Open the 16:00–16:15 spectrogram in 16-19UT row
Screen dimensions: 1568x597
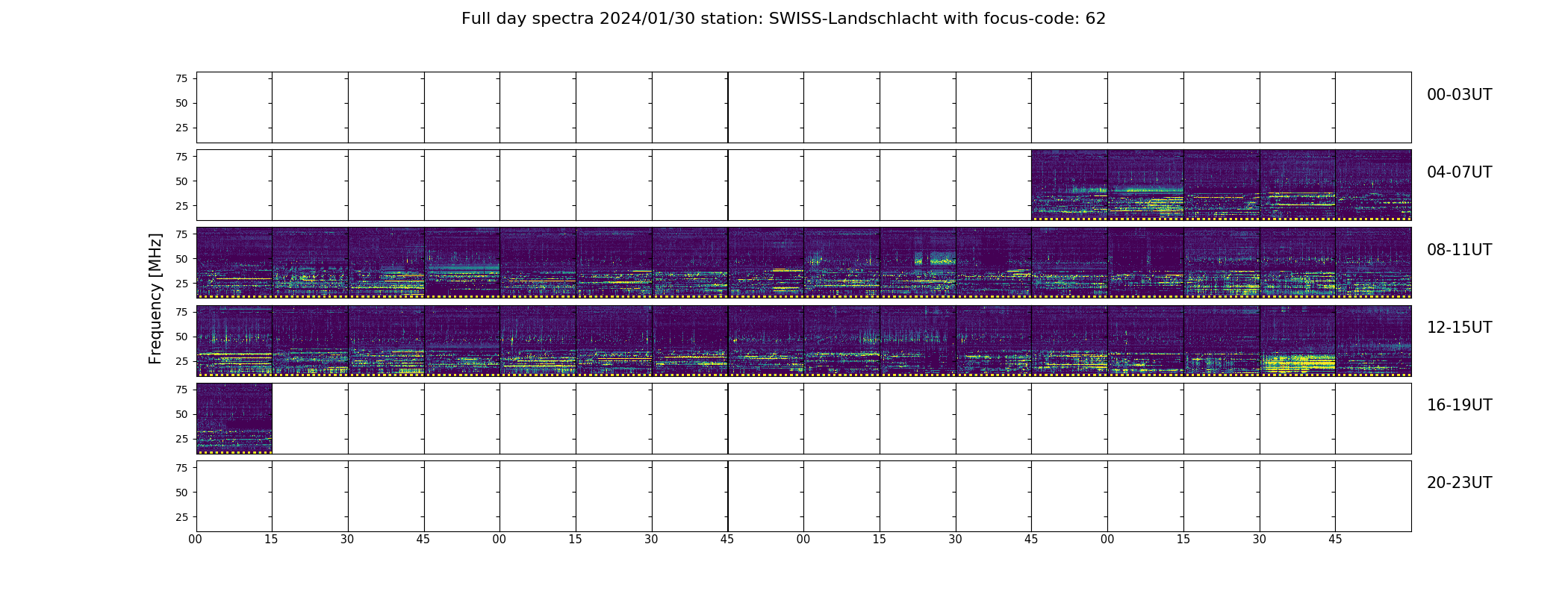(234, 418)
